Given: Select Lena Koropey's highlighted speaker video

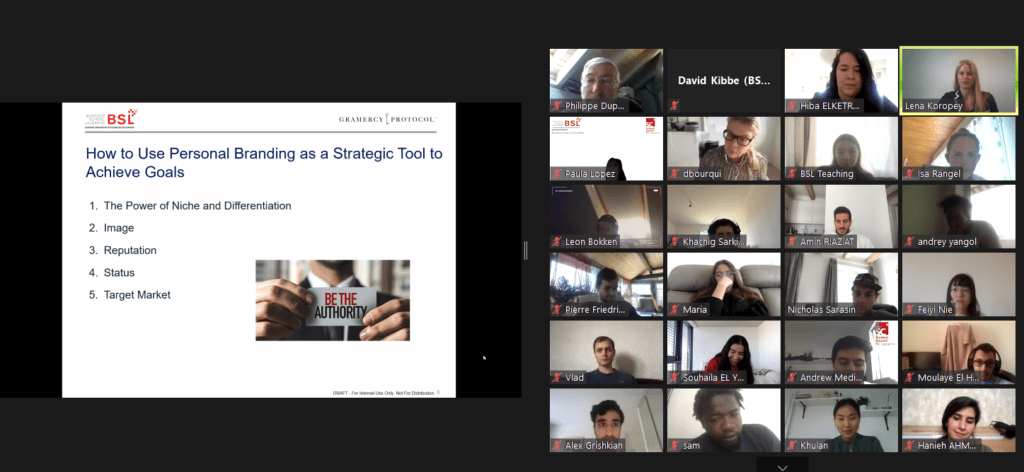Looking at the screenshot, I should [x=957, y=78].
